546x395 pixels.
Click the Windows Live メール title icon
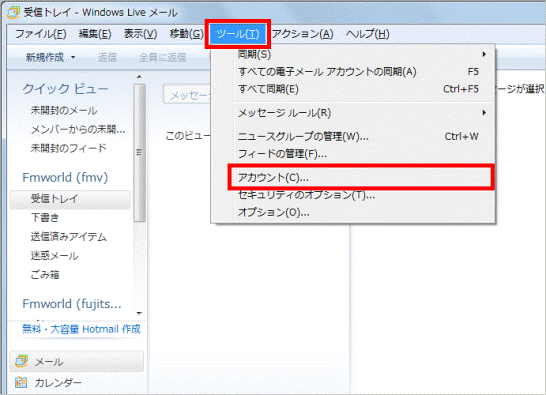13,12
